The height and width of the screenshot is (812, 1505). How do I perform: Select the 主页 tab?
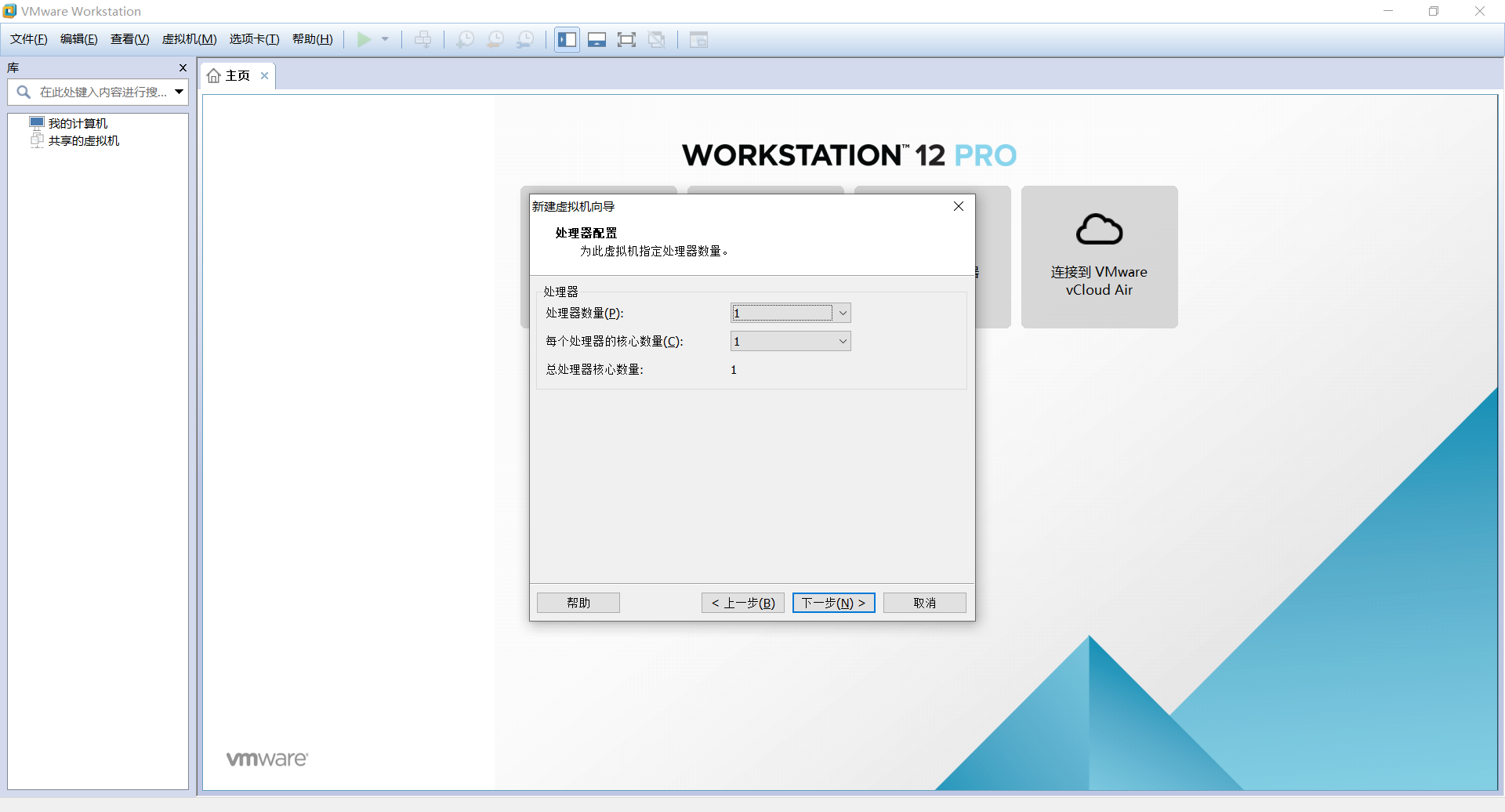click(238, 76)
